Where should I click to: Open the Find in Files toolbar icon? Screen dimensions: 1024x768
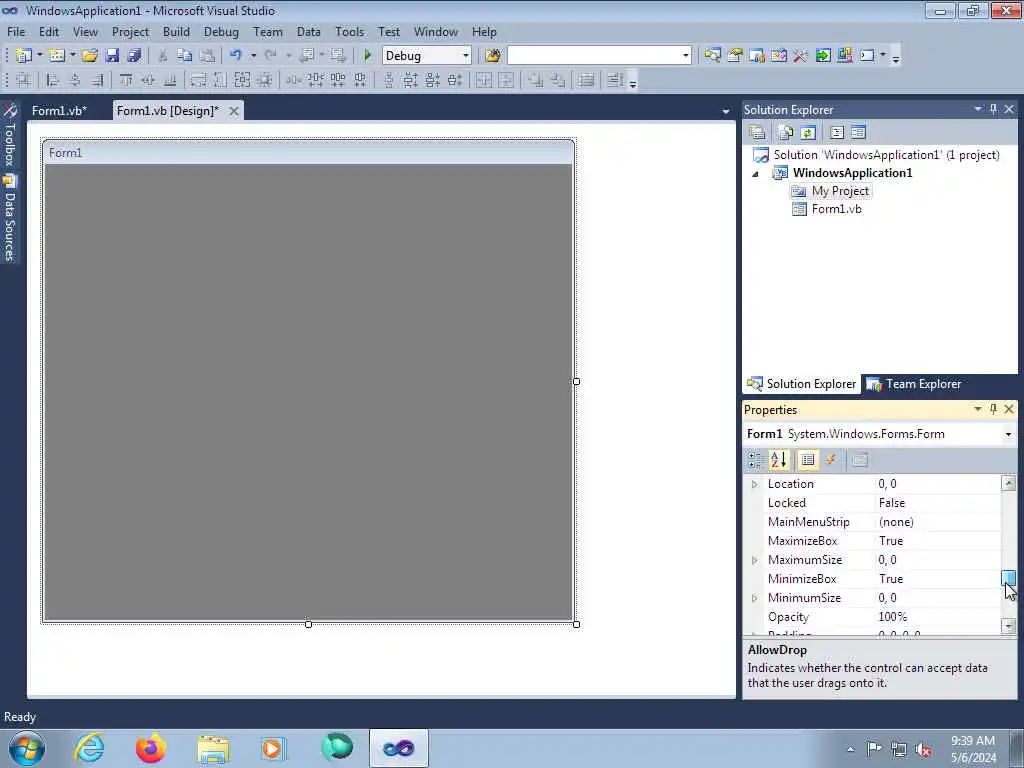click(x=492, y=56)
